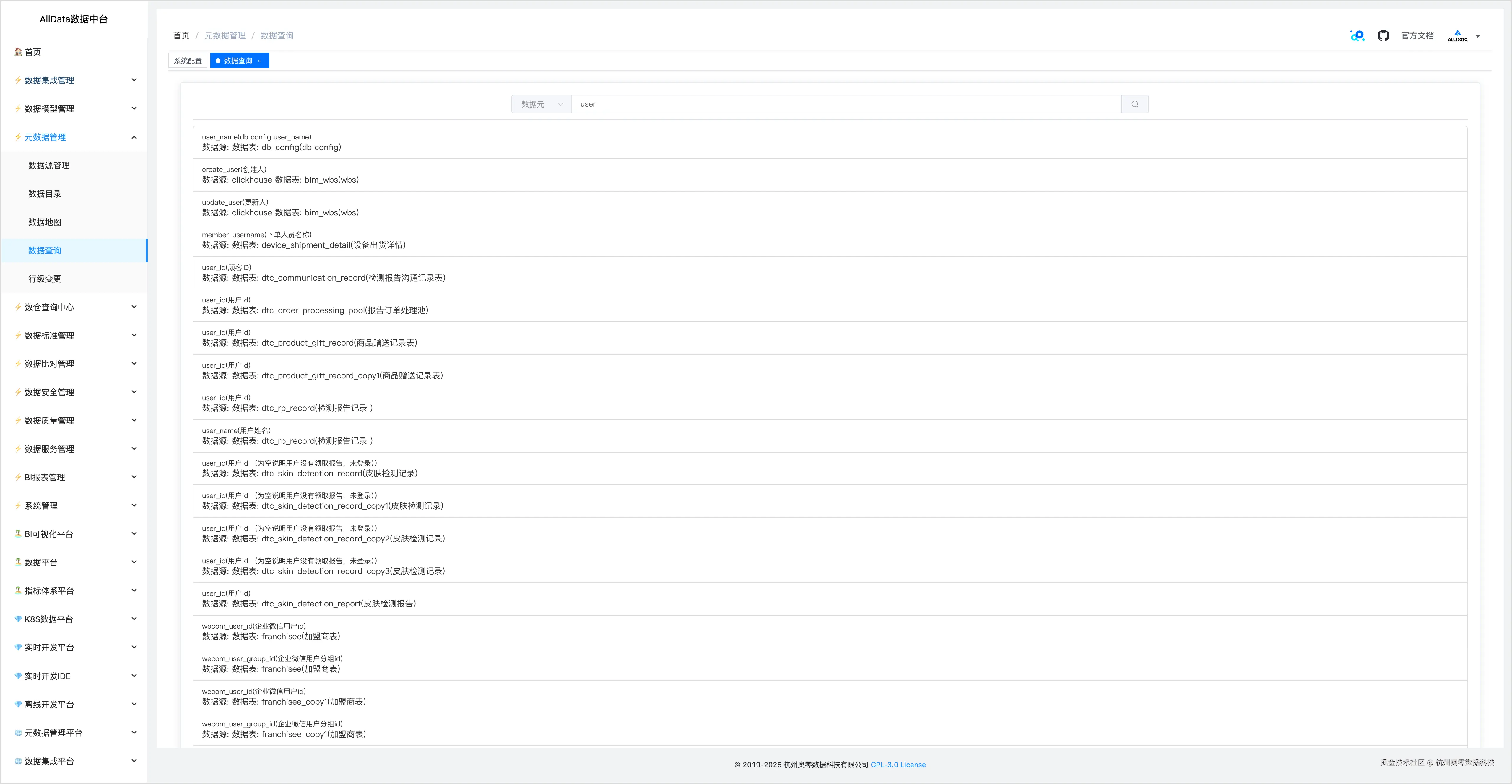1512x784 pixels.
Task: Select the create_user(创建人) result row
Action: coord(829,175)
